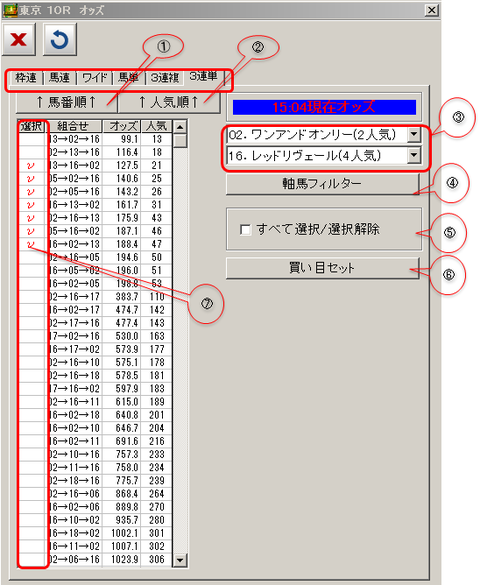Click the odds value 640.8
The image size is (480, 585).
[127, 415]
